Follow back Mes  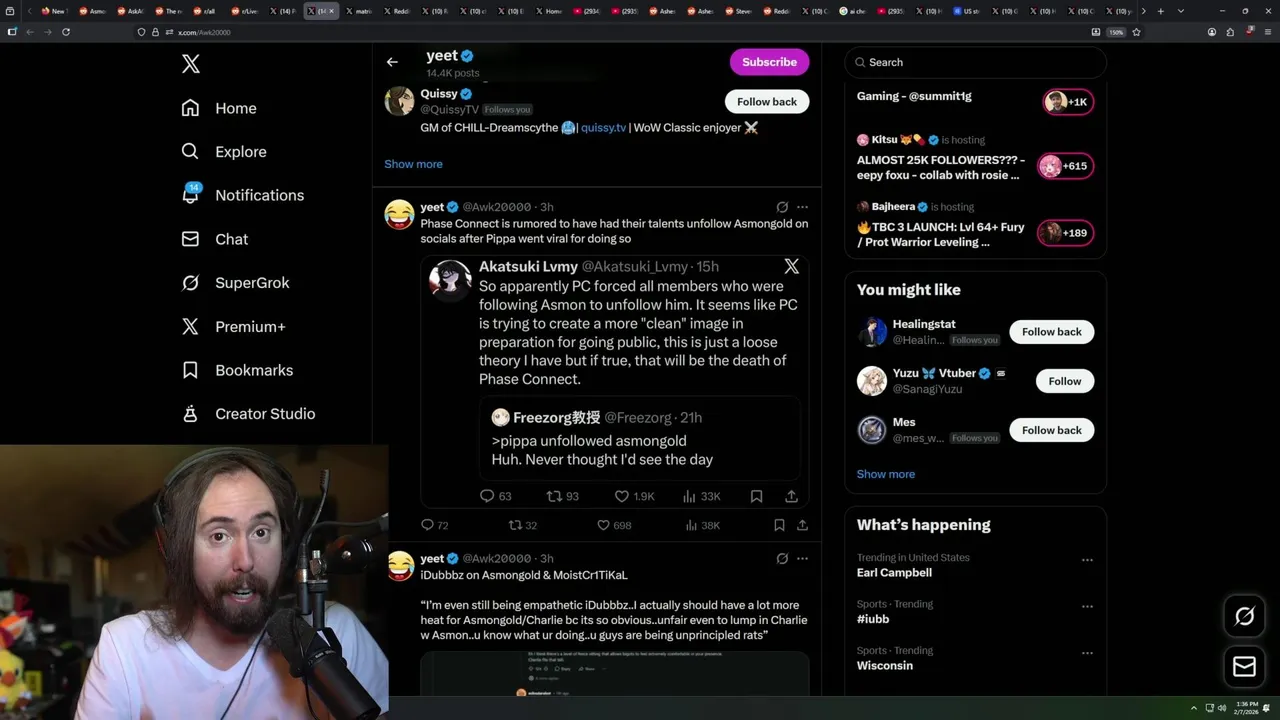click(1051, 430)
